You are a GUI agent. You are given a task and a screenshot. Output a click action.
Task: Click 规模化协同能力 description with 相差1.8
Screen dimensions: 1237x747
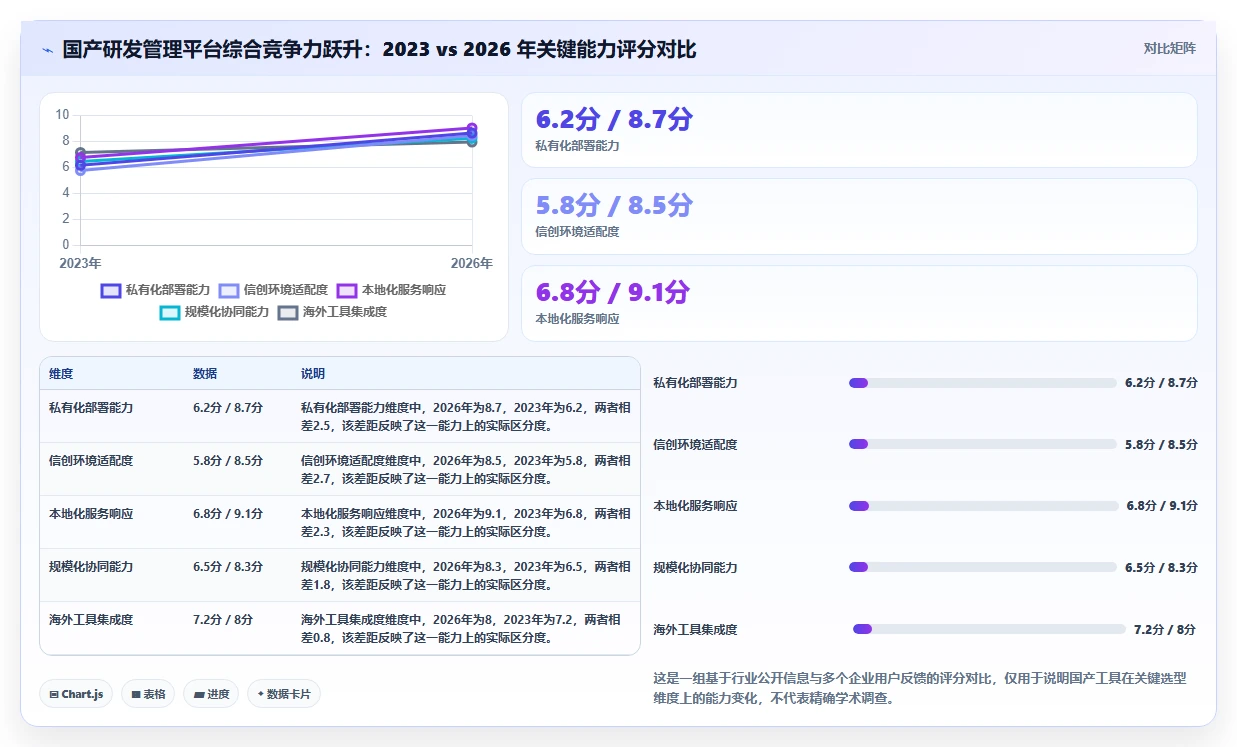click(466, 576)
